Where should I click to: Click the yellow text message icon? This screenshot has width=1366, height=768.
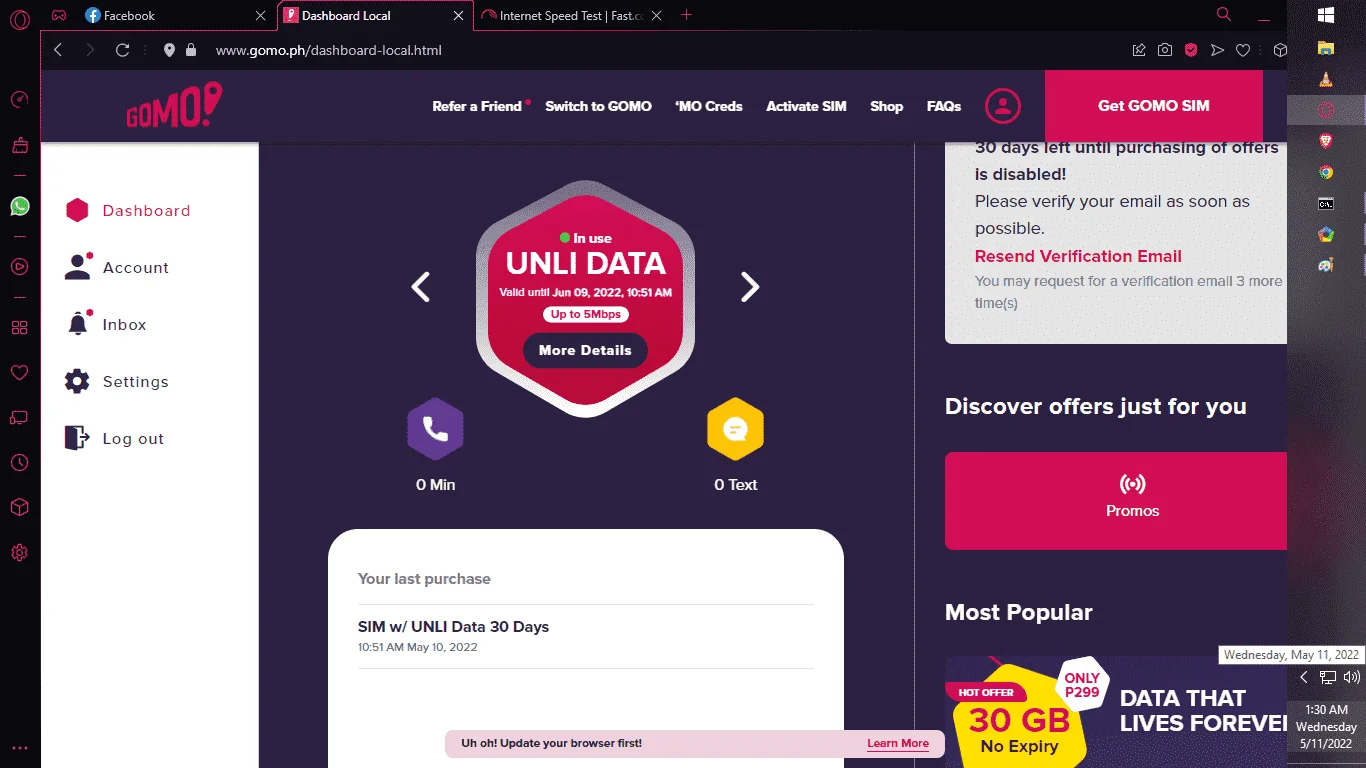tap(736, 430)
